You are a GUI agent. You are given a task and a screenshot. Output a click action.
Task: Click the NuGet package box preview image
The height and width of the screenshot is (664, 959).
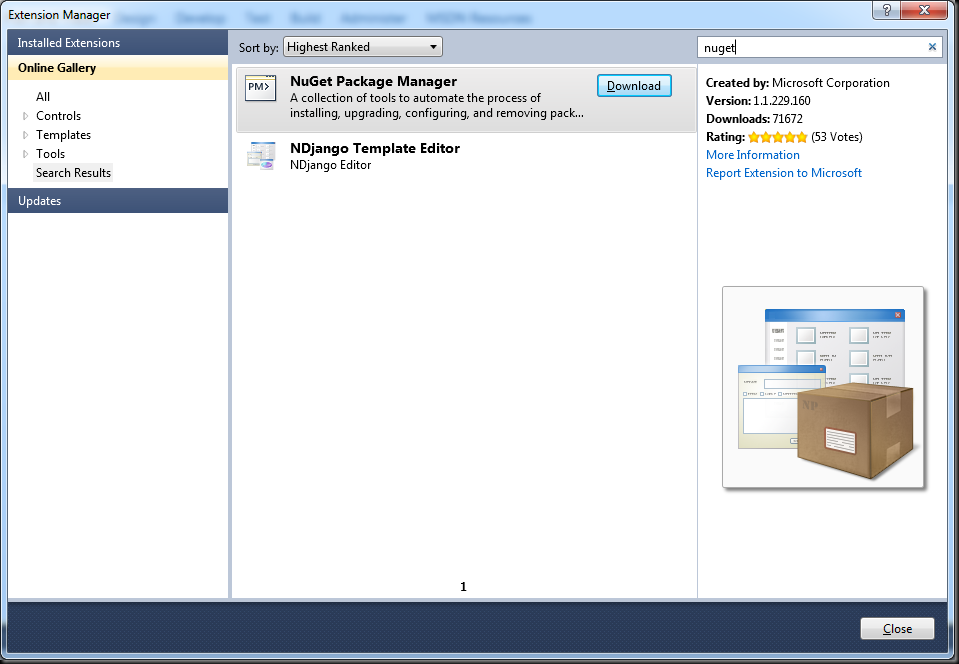(823, 387)
